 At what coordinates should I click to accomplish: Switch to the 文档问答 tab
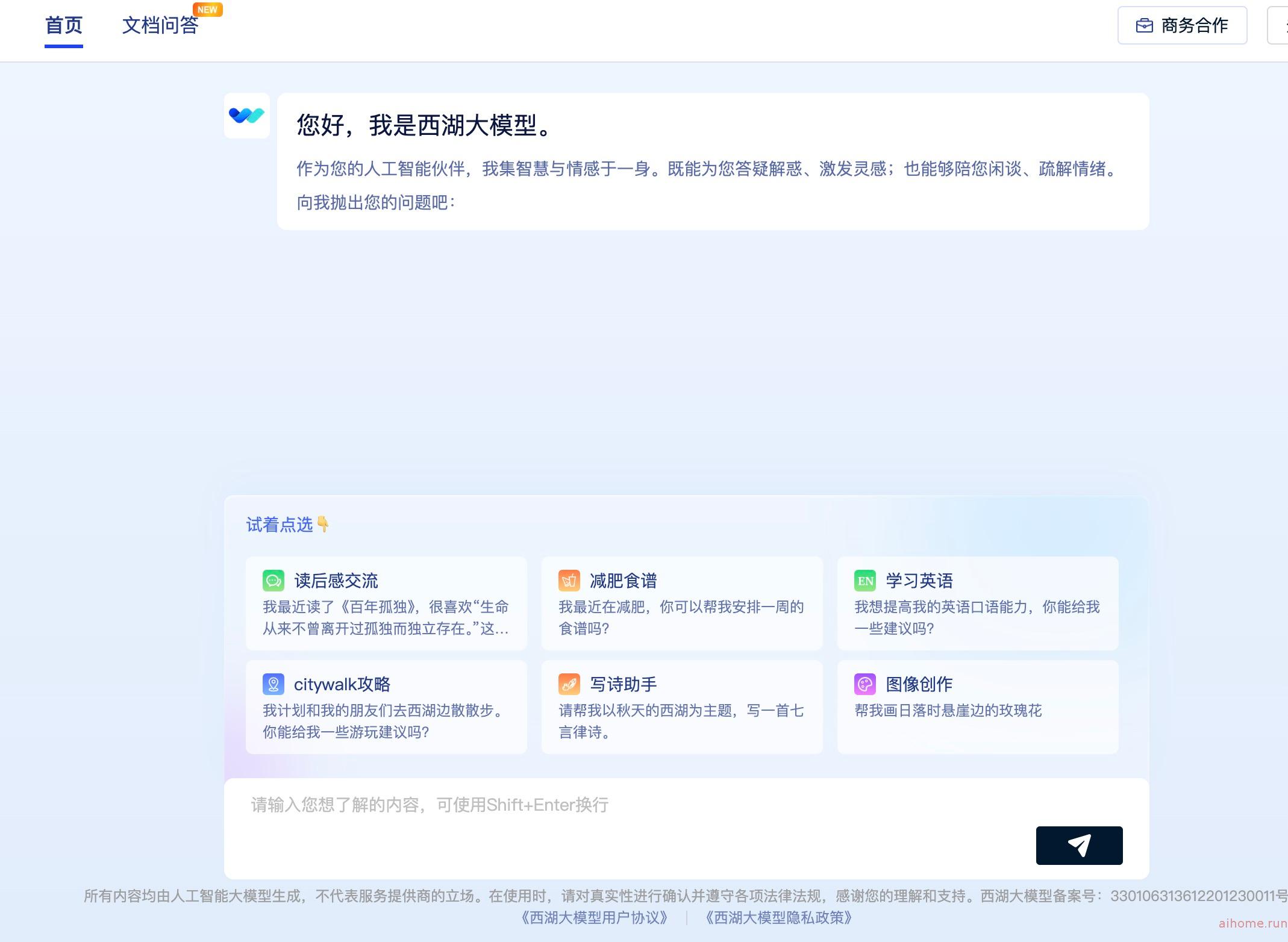160,25
